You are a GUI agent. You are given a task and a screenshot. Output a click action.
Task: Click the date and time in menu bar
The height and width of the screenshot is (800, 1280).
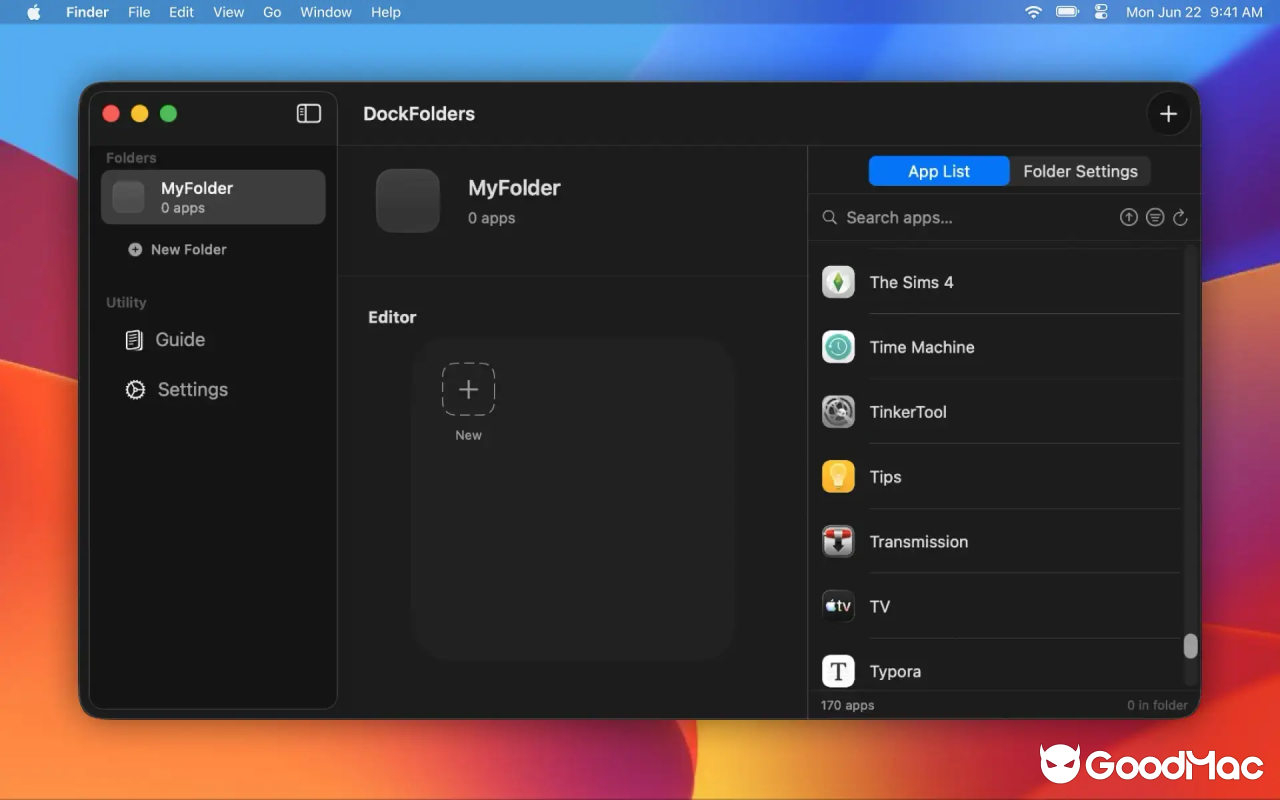click(1194, 12)
